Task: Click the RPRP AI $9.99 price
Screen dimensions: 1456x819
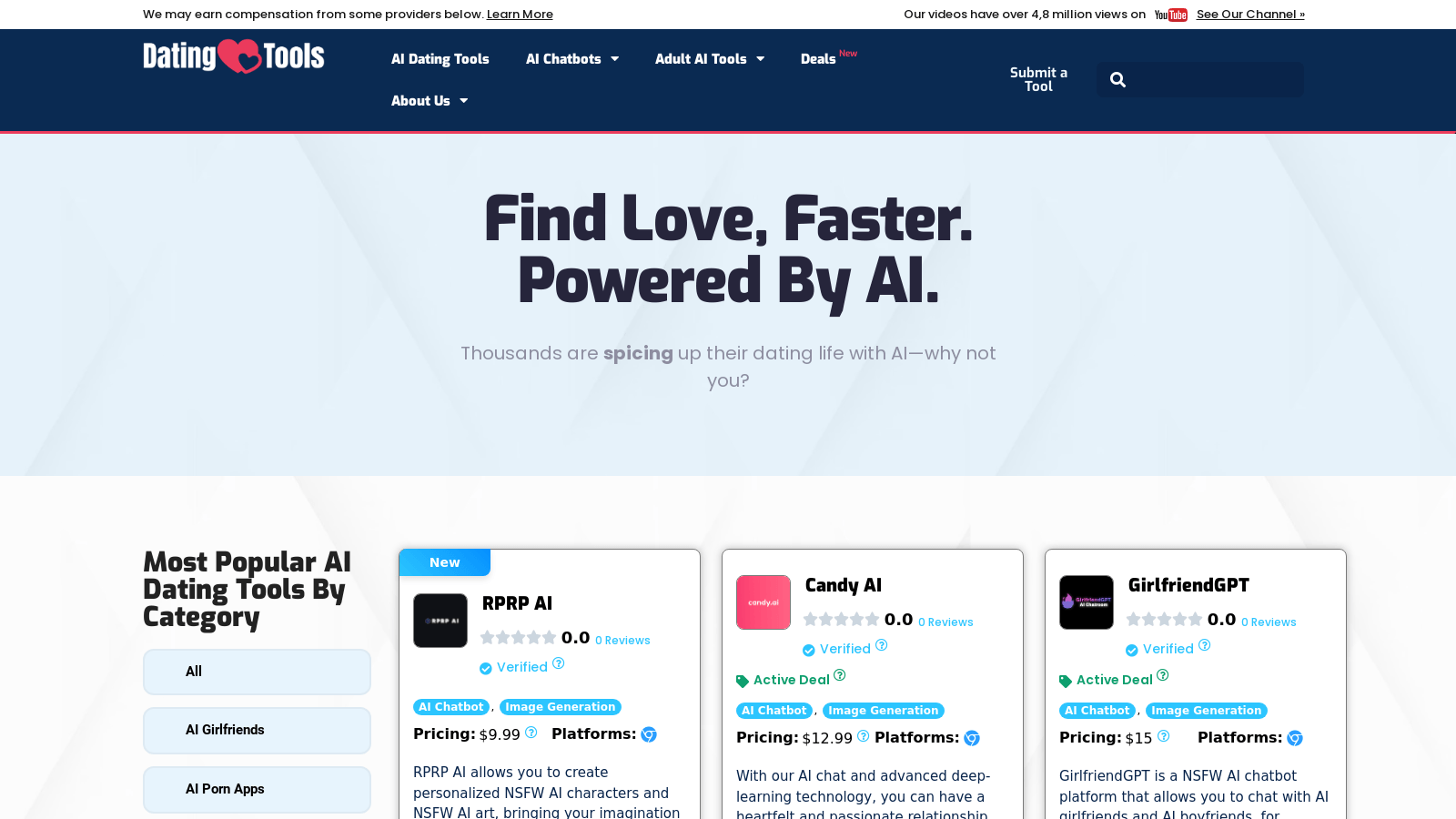Action: 500,734
